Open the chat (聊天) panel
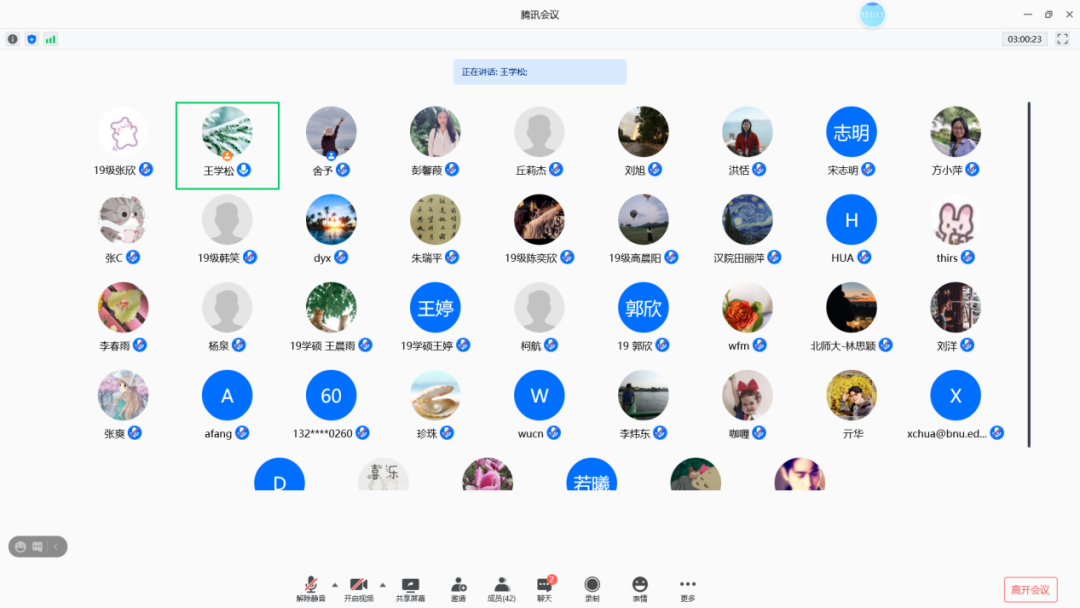This screenshot has height=608, width=1080. [544, 587]
